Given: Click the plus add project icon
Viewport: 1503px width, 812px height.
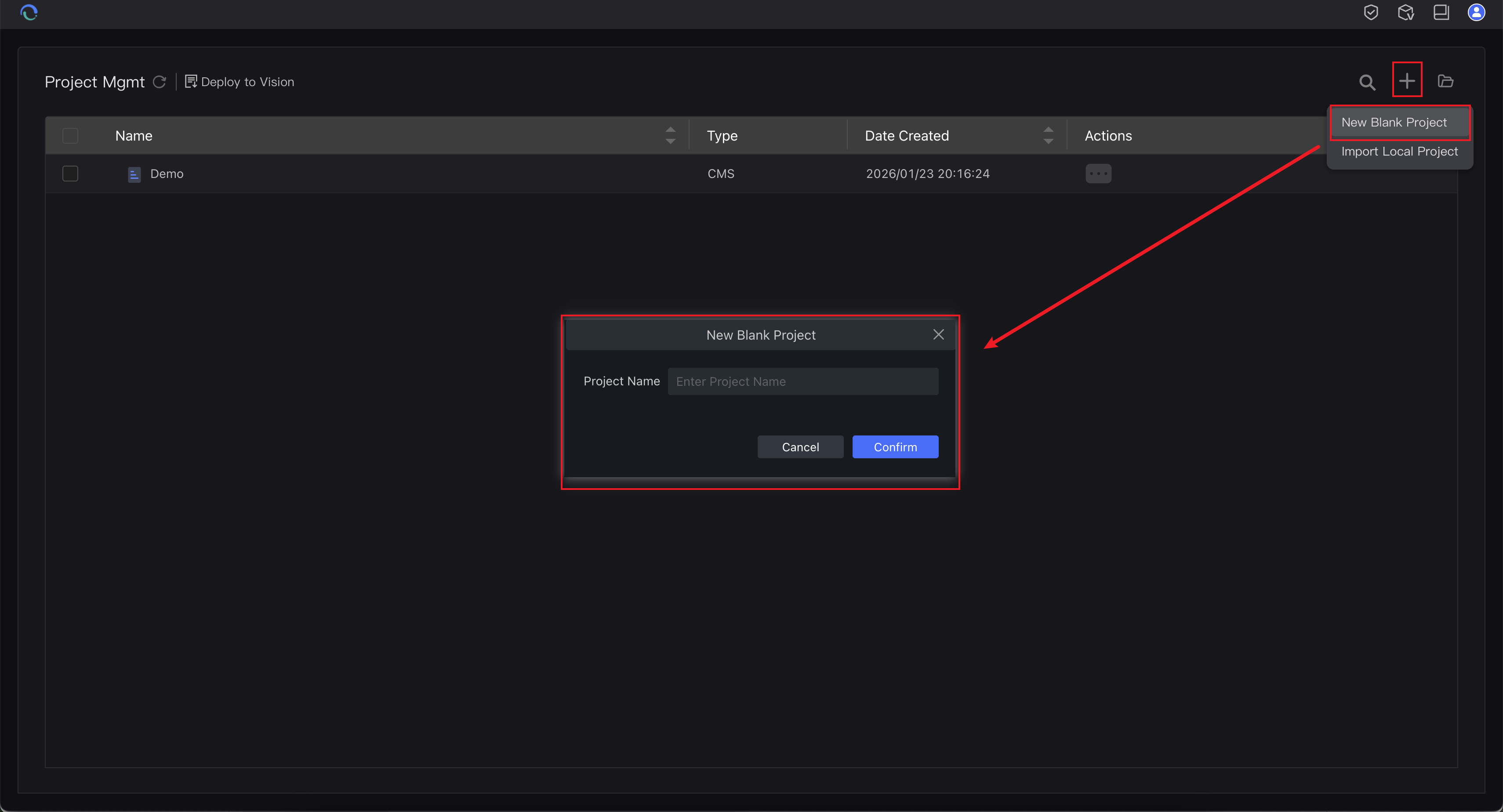Looking at the screenshot, I should (x=1407, y=80).
